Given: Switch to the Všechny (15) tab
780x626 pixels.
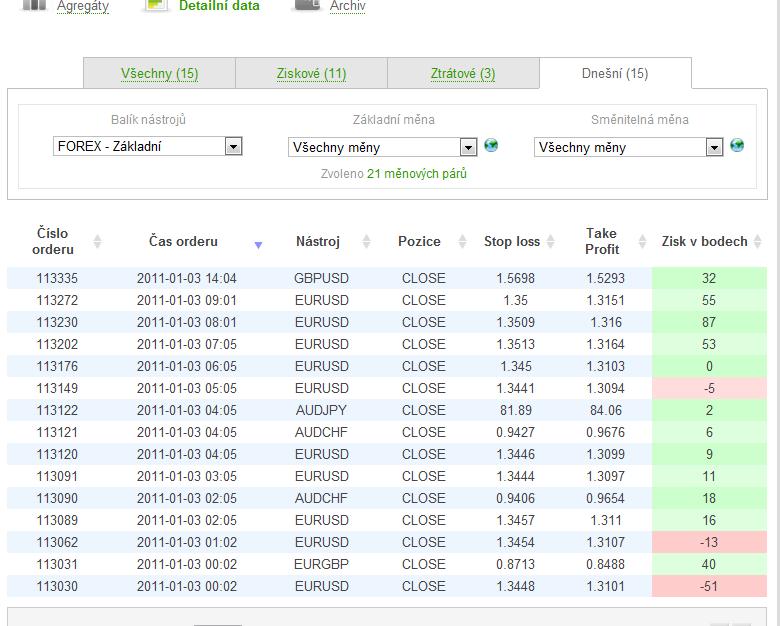Looking at the screenshot, I should click(160, 74).
